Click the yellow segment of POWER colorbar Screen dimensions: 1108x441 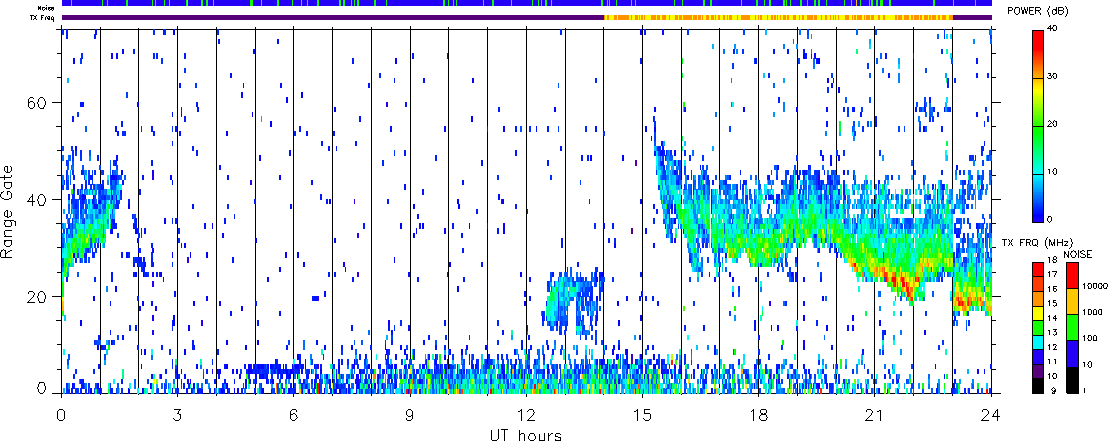tap(1039, 90)
